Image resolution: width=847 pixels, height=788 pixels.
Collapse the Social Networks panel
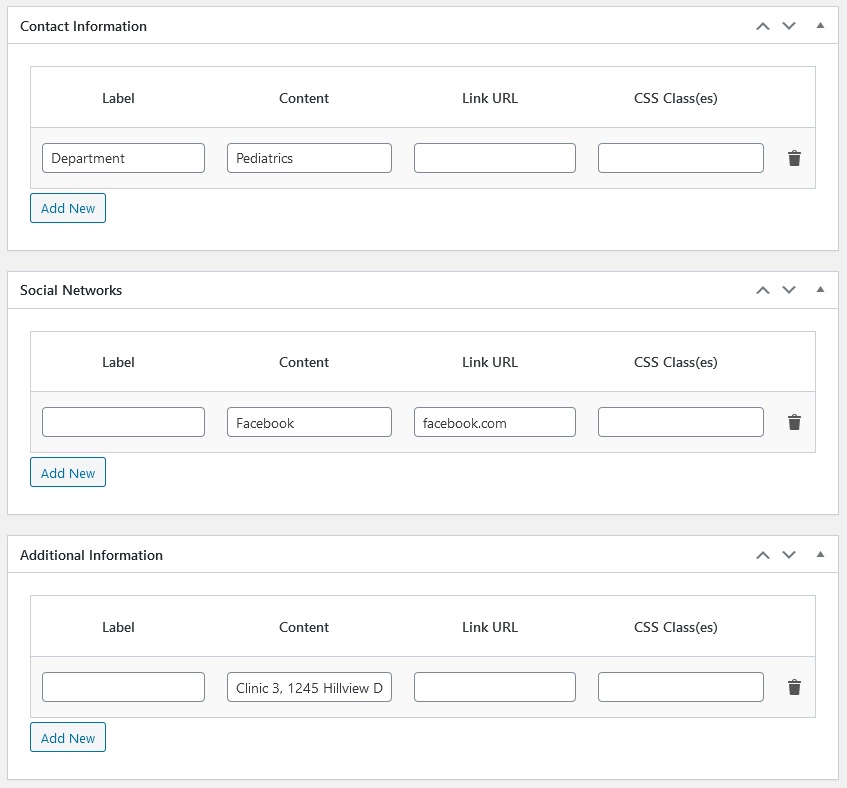821,289
